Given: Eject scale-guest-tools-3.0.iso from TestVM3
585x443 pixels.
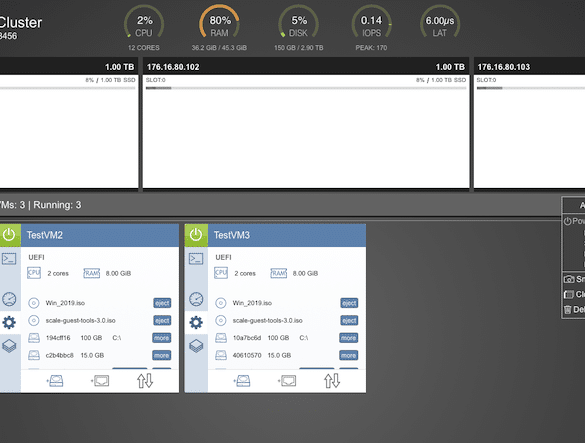Looking at the screenshot, I should click(349, 321).
